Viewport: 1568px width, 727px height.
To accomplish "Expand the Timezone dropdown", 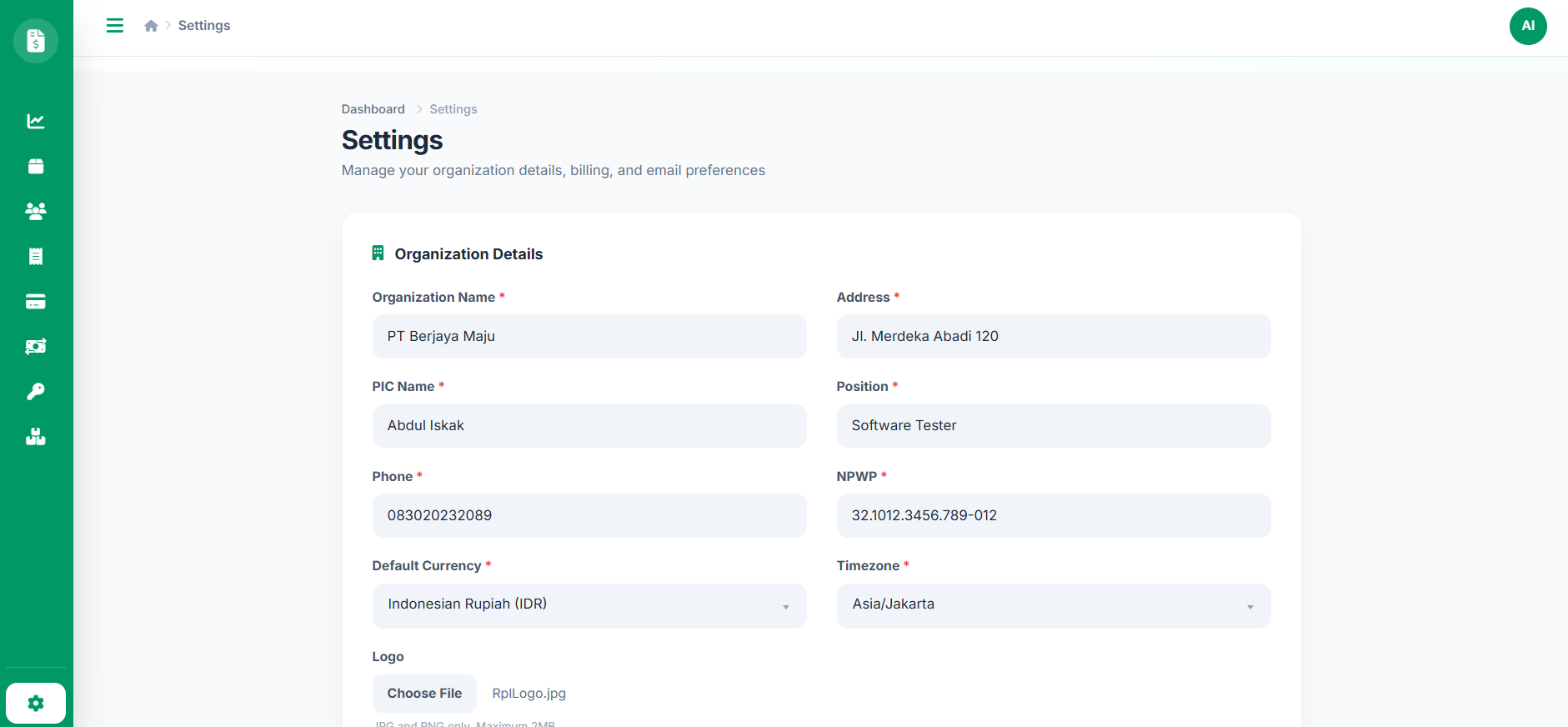I will tap(1053, 605).
